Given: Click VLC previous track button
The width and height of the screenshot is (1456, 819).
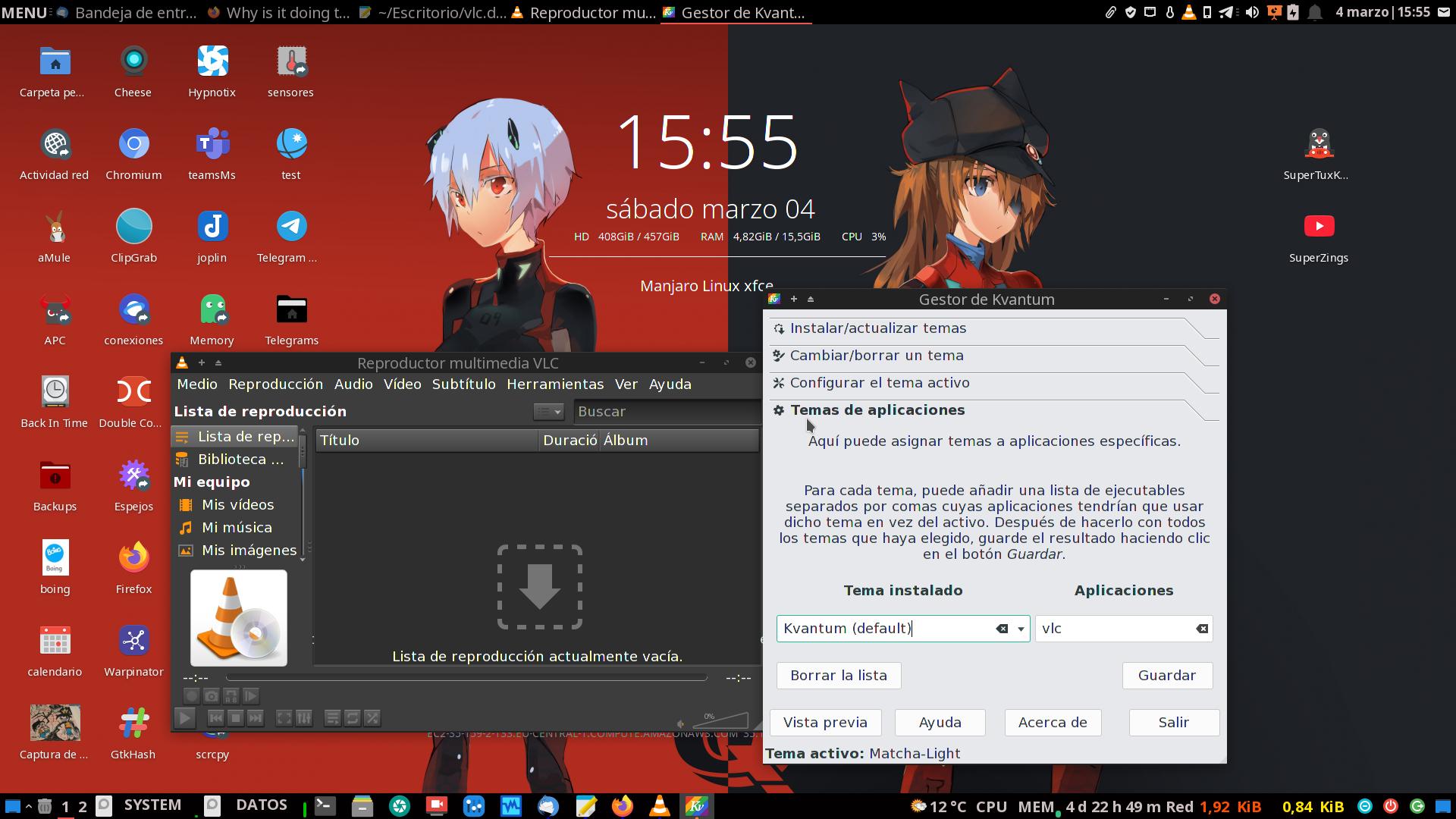Looking at the screenshot, I should click(216, 718).
